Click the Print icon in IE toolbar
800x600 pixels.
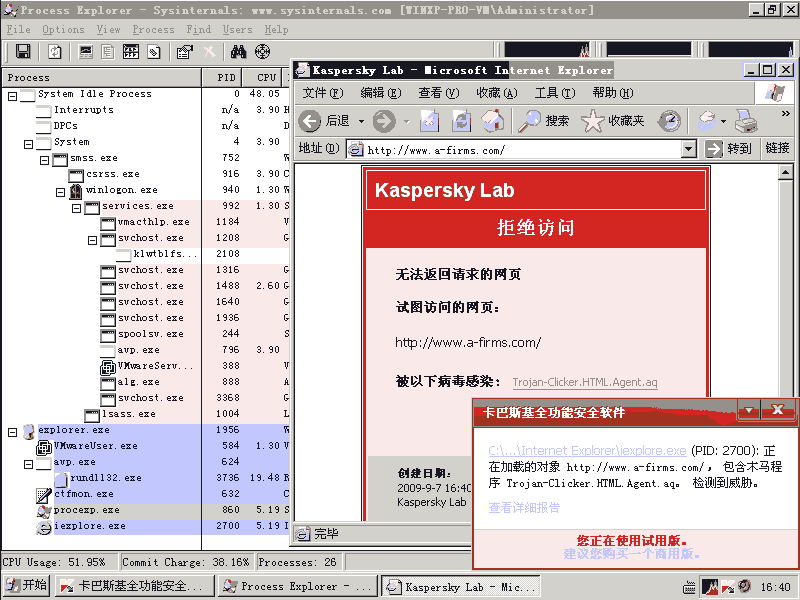pyautogui.click(x=745, y=121)
